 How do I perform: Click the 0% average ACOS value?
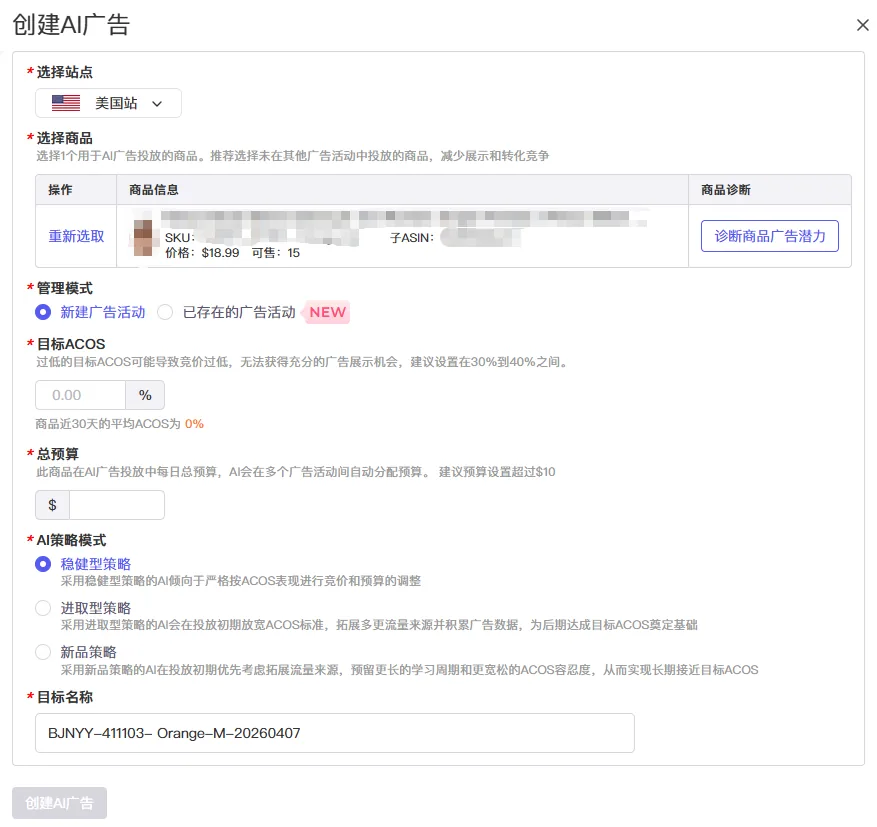[194, 424]
